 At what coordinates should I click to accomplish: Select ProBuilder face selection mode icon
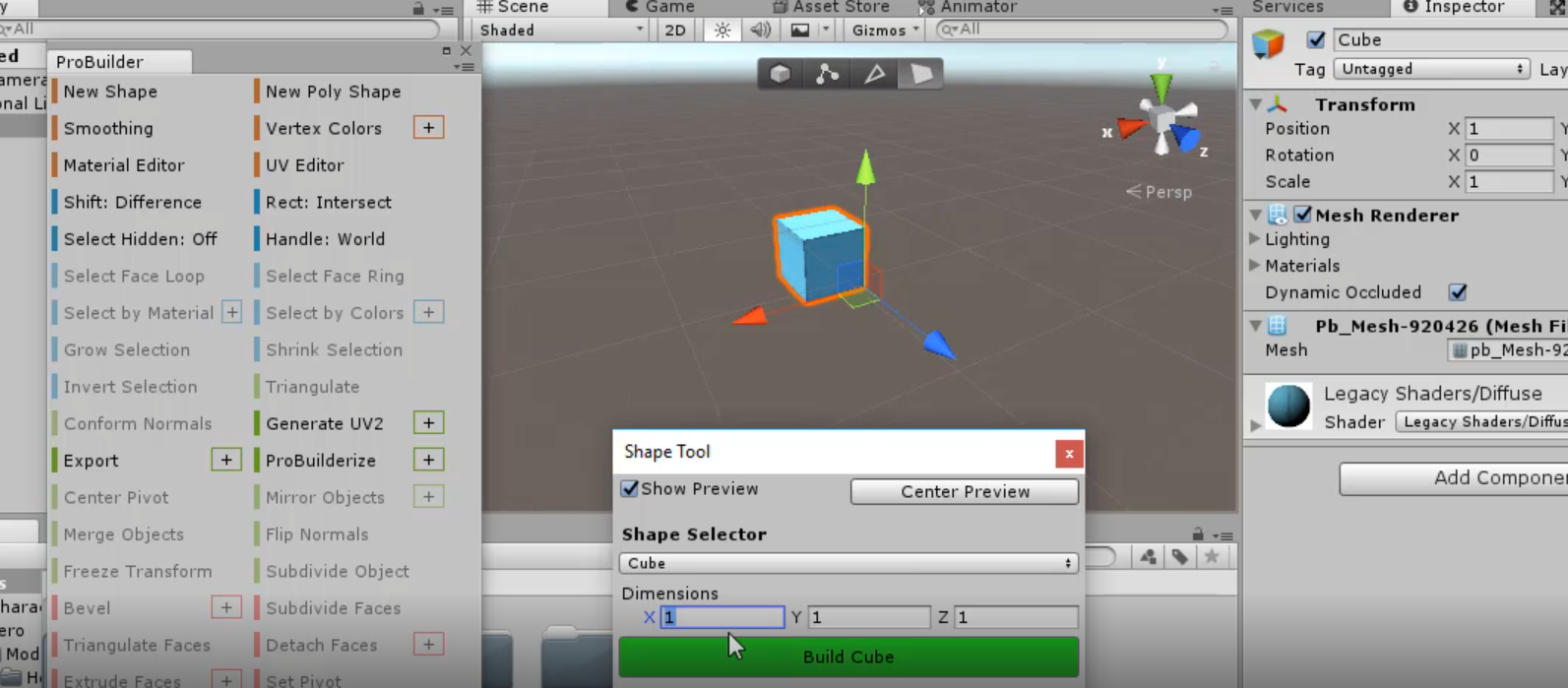pyautogui.click(x=920, y=74)
